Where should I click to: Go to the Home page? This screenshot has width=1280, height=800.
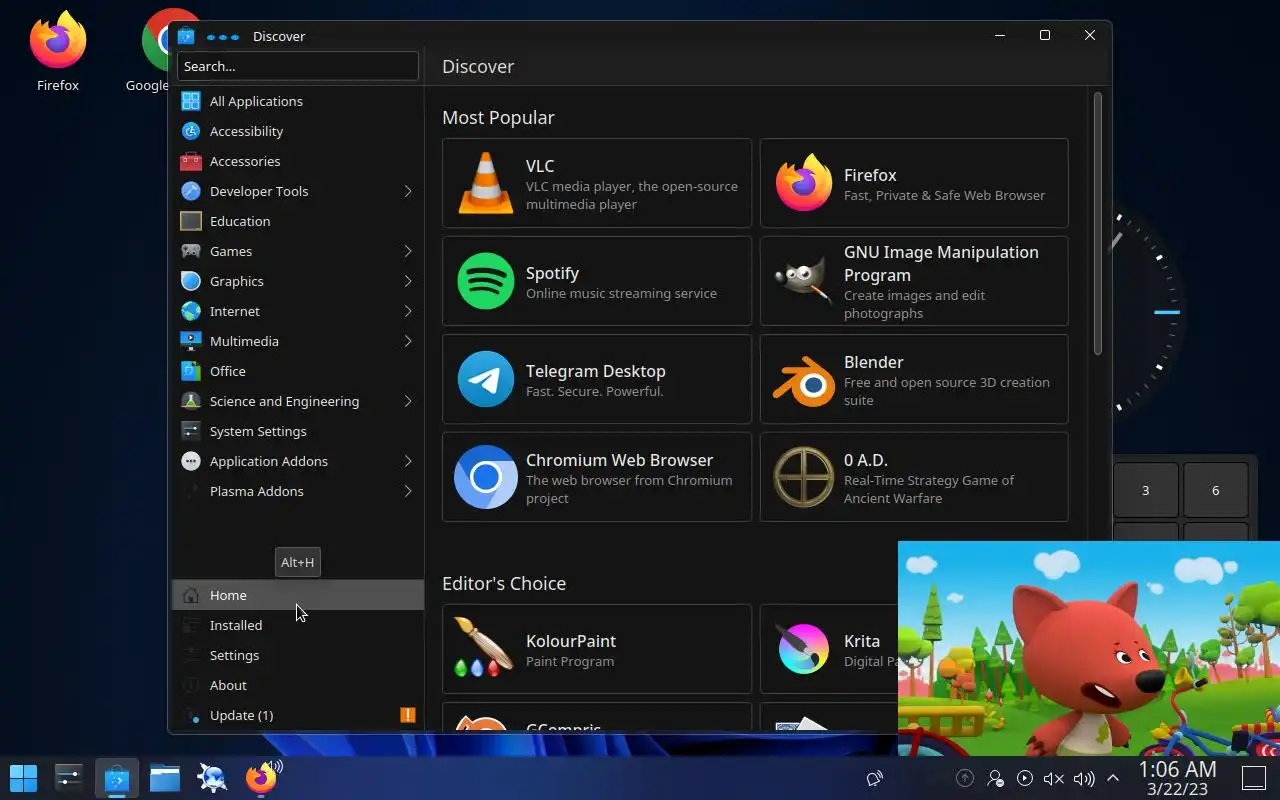[x=298, y=595]
